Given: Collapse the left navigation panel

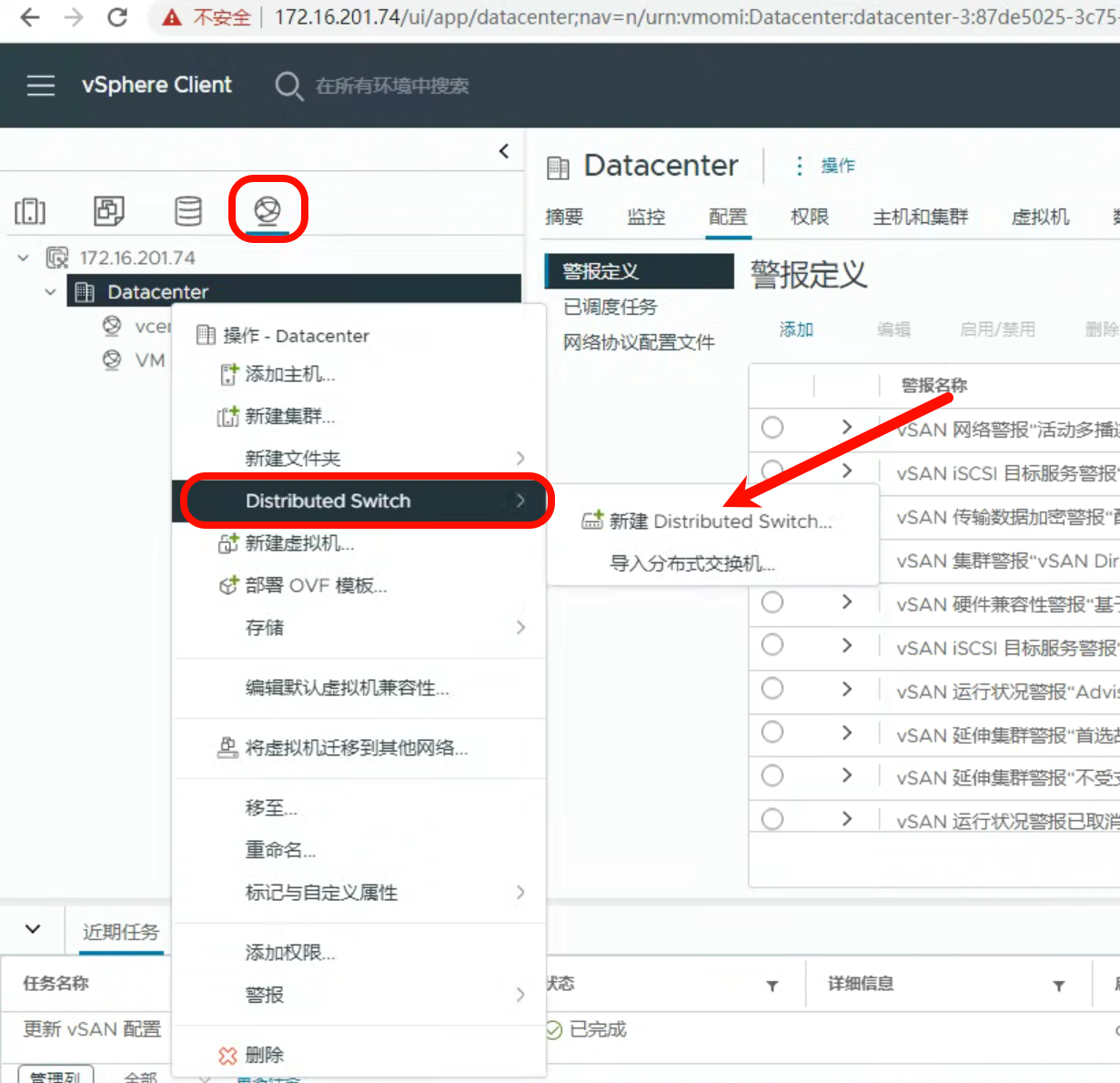Looking at the screenshot, I should click(x=504, y=151).
